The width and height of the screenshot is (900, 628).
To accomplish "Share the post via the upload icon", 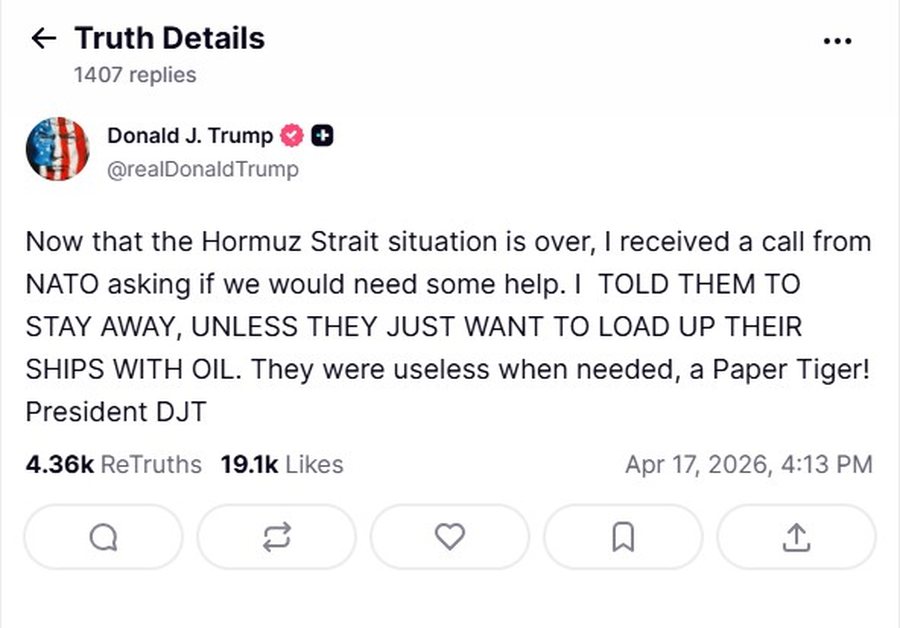I will point(795,538).
